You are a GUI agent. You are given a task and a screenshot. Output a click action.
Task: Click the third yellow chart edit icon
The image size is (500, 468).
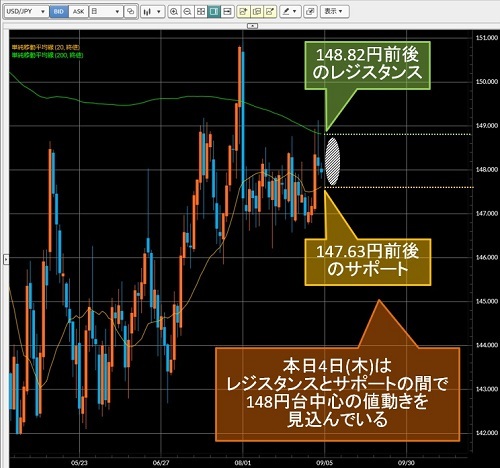click(x=270, y=12)
